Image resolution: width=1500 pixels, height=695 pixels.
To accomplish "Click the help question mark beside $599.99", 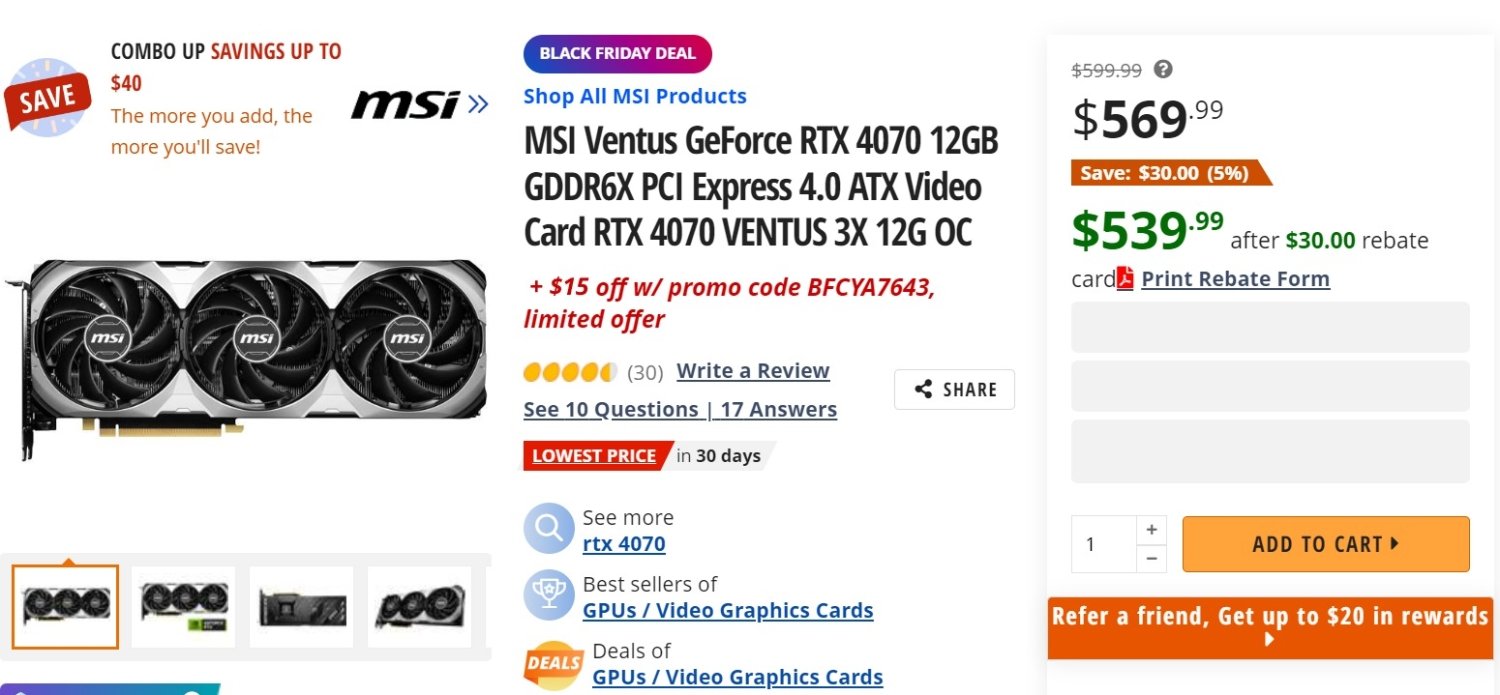I will [1162, 69].
